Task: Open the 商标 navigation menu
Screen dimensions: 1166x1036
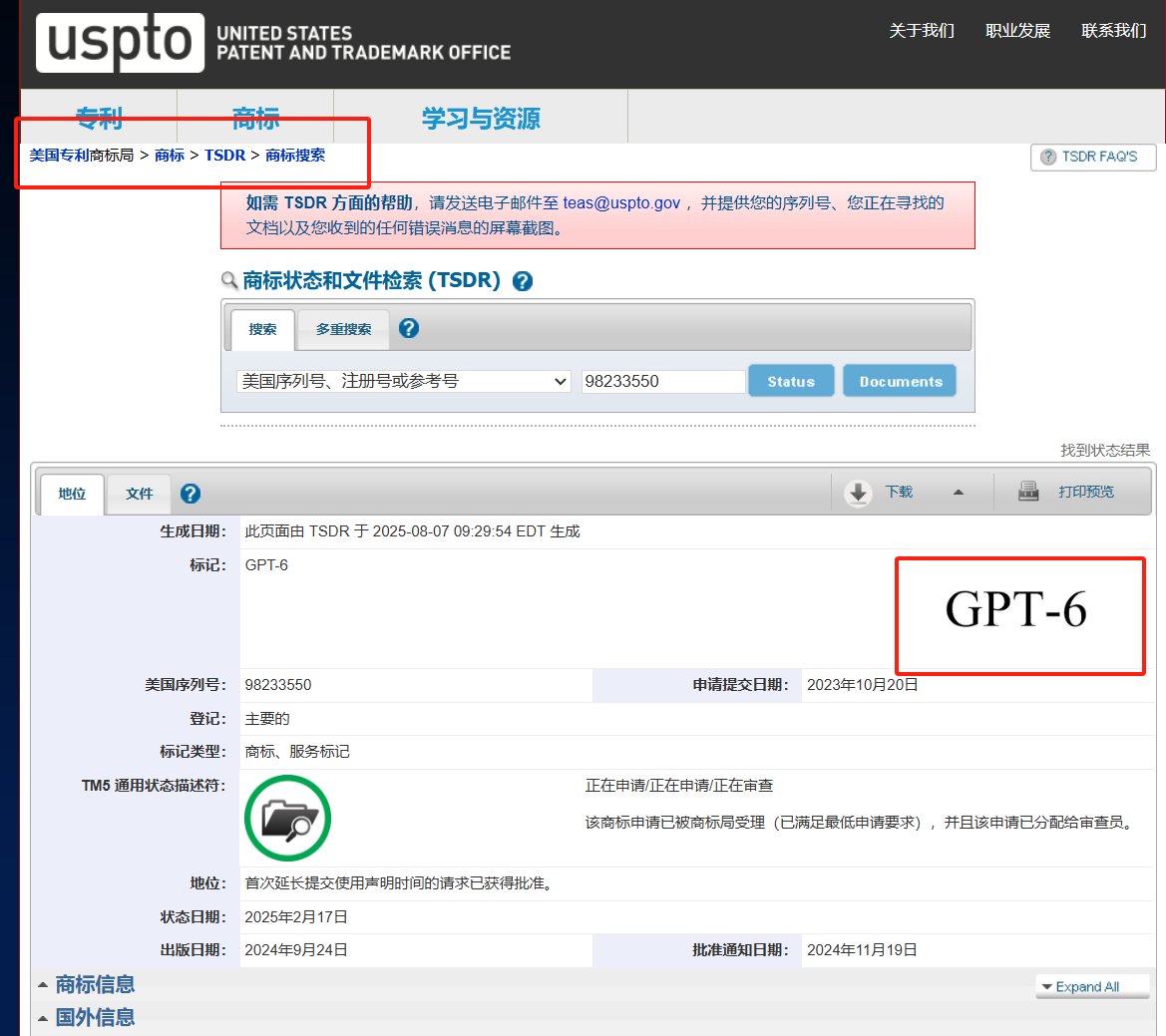Action: click(255, 118)
